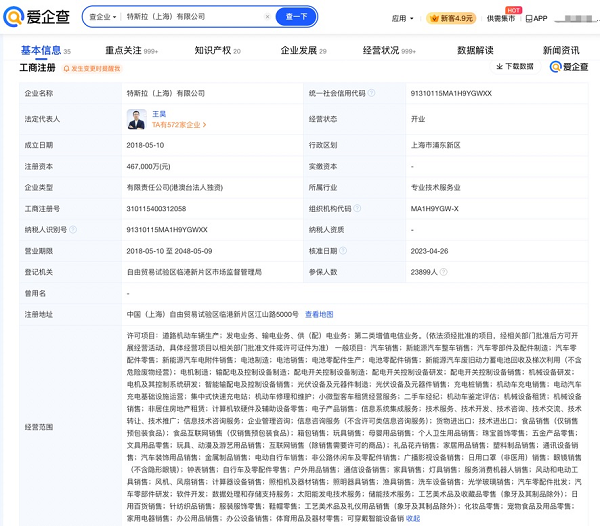Clear the search box with the X icon
Image resolution: width=600 pixels, height=526 pixels.
[x=267, y=16]
